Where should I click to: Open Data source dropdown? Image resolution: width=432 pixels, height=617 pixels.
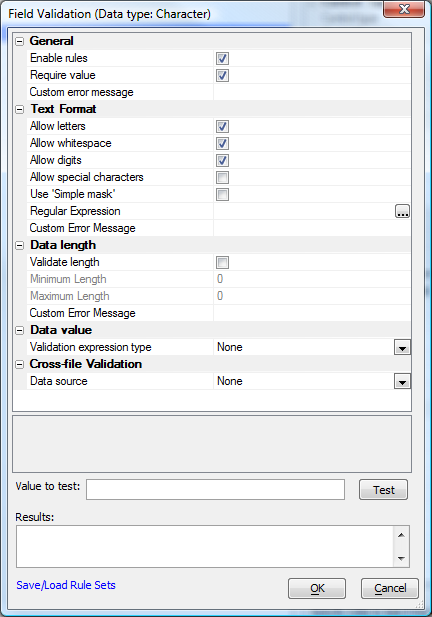point(402,381)
